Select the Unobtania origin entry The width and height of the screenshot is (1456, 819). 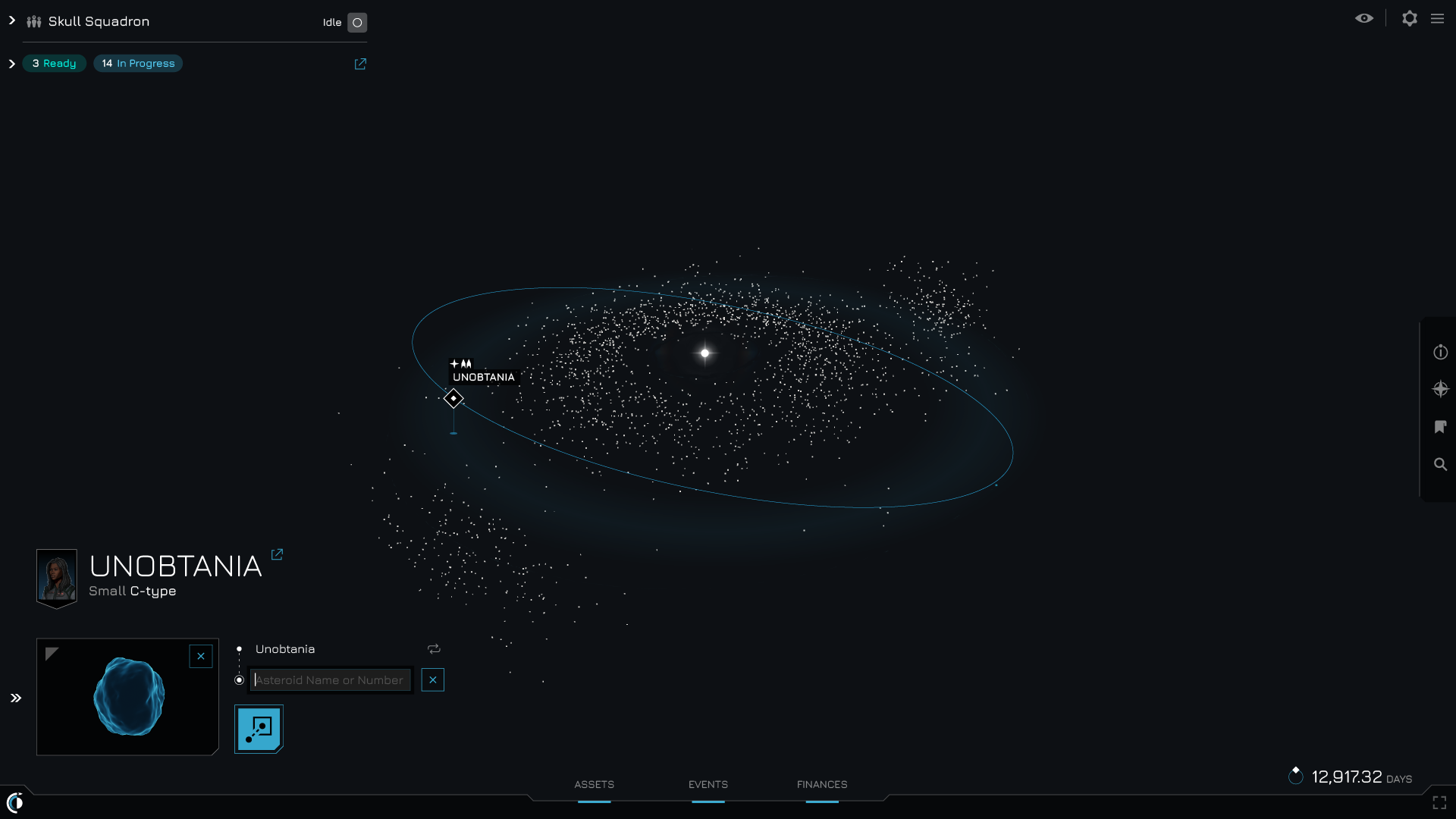285,649
